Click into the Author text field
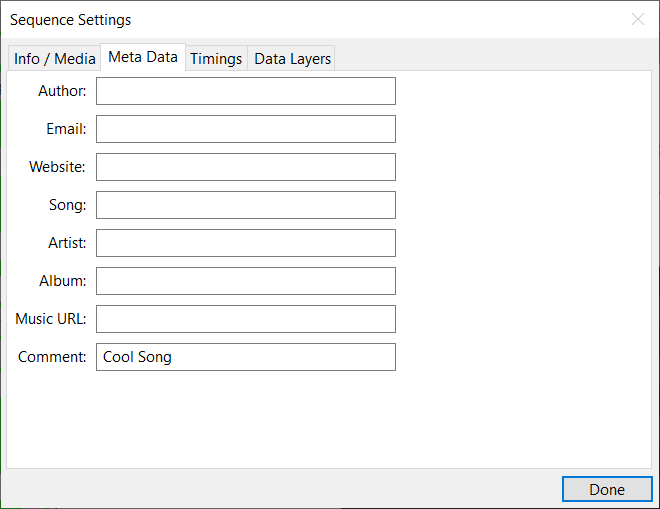Image resolution: width=660 pixels, height=509 pixels. 245,91
